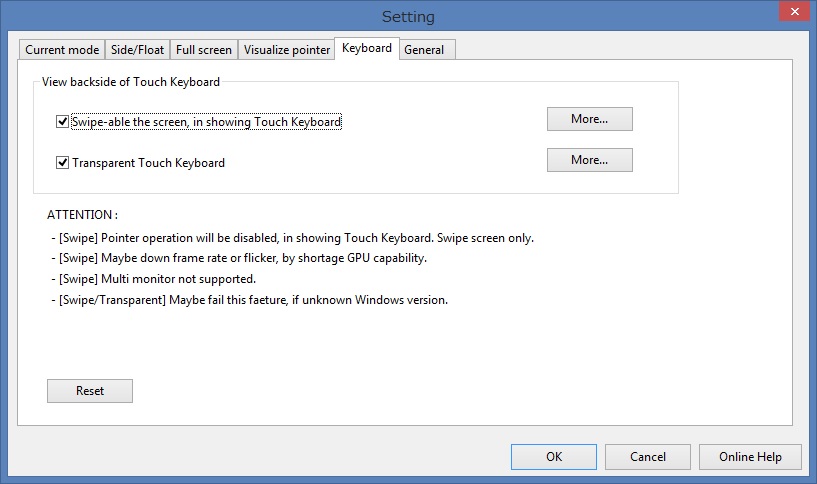Click the Keyboard tab
This screenshot has height=484, width=817.
pyautogui.click(x=366, y=48)
